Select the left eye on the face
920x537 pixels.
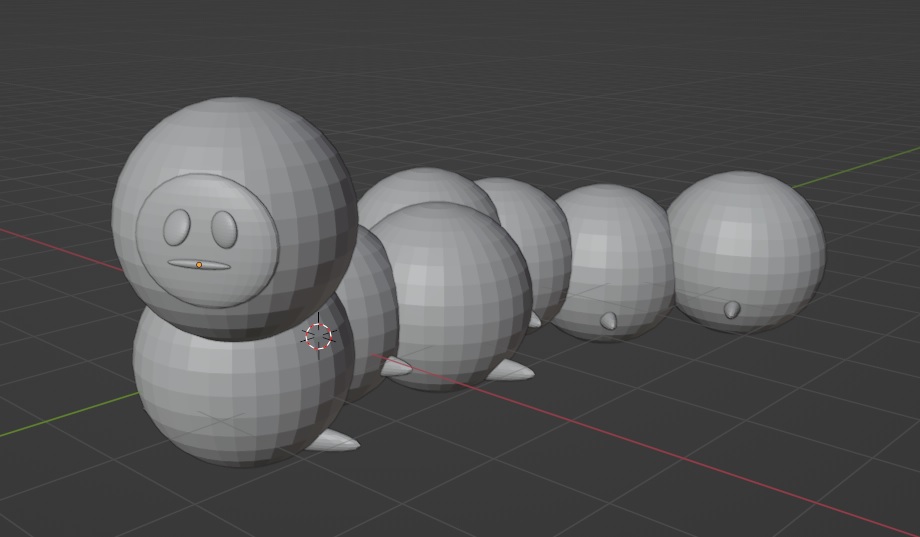177,227
